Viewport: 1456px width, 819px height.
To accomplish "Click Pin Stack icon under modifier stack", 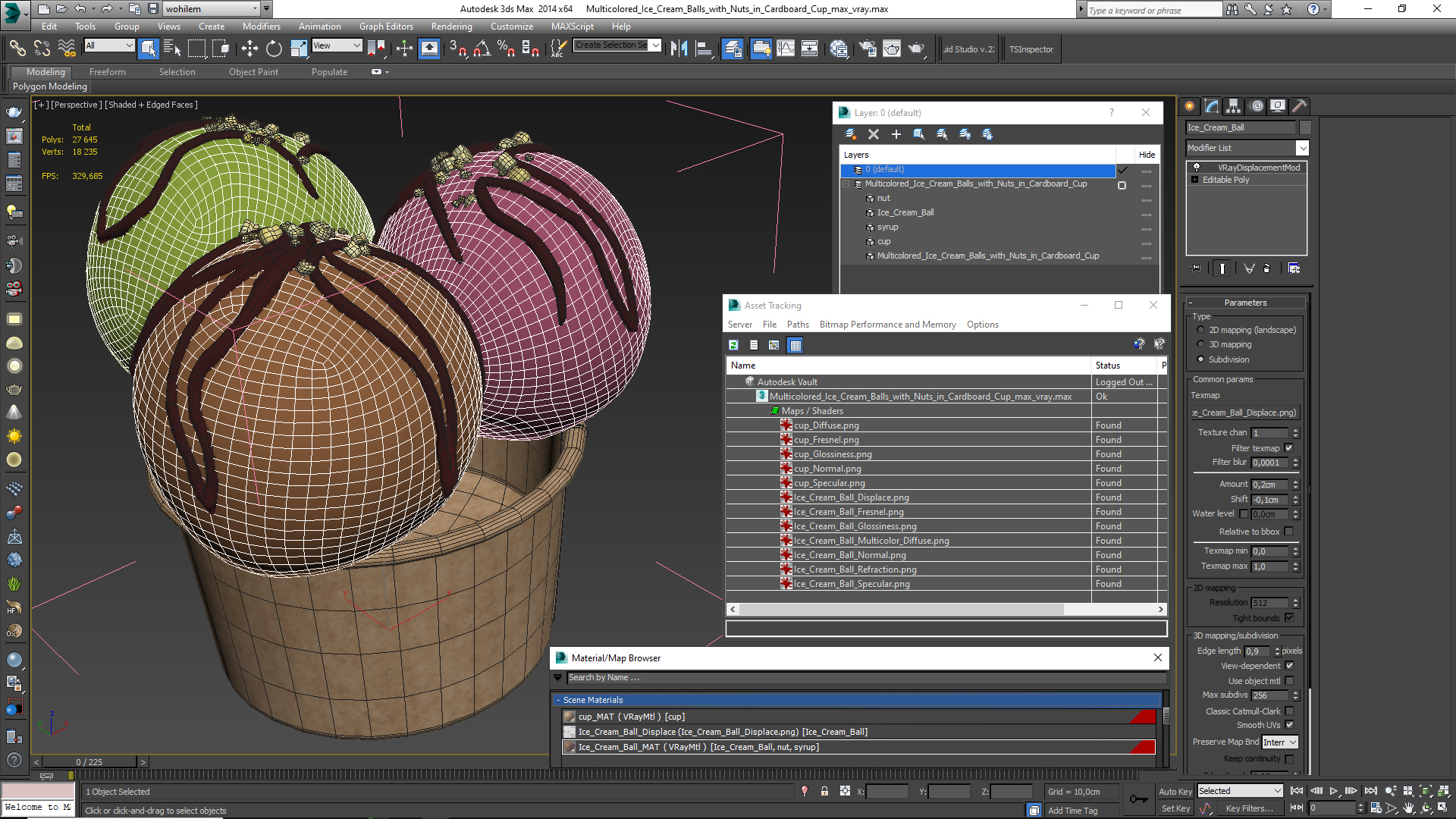I will pyautogui.click(x=1196, y=268).
